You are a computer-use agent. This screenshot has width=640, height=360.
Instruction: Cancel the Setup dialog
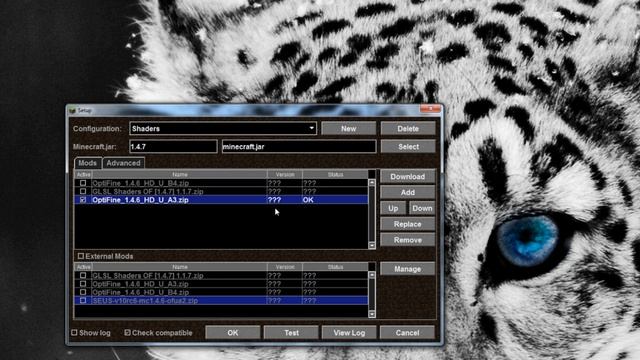coord(407,333)
